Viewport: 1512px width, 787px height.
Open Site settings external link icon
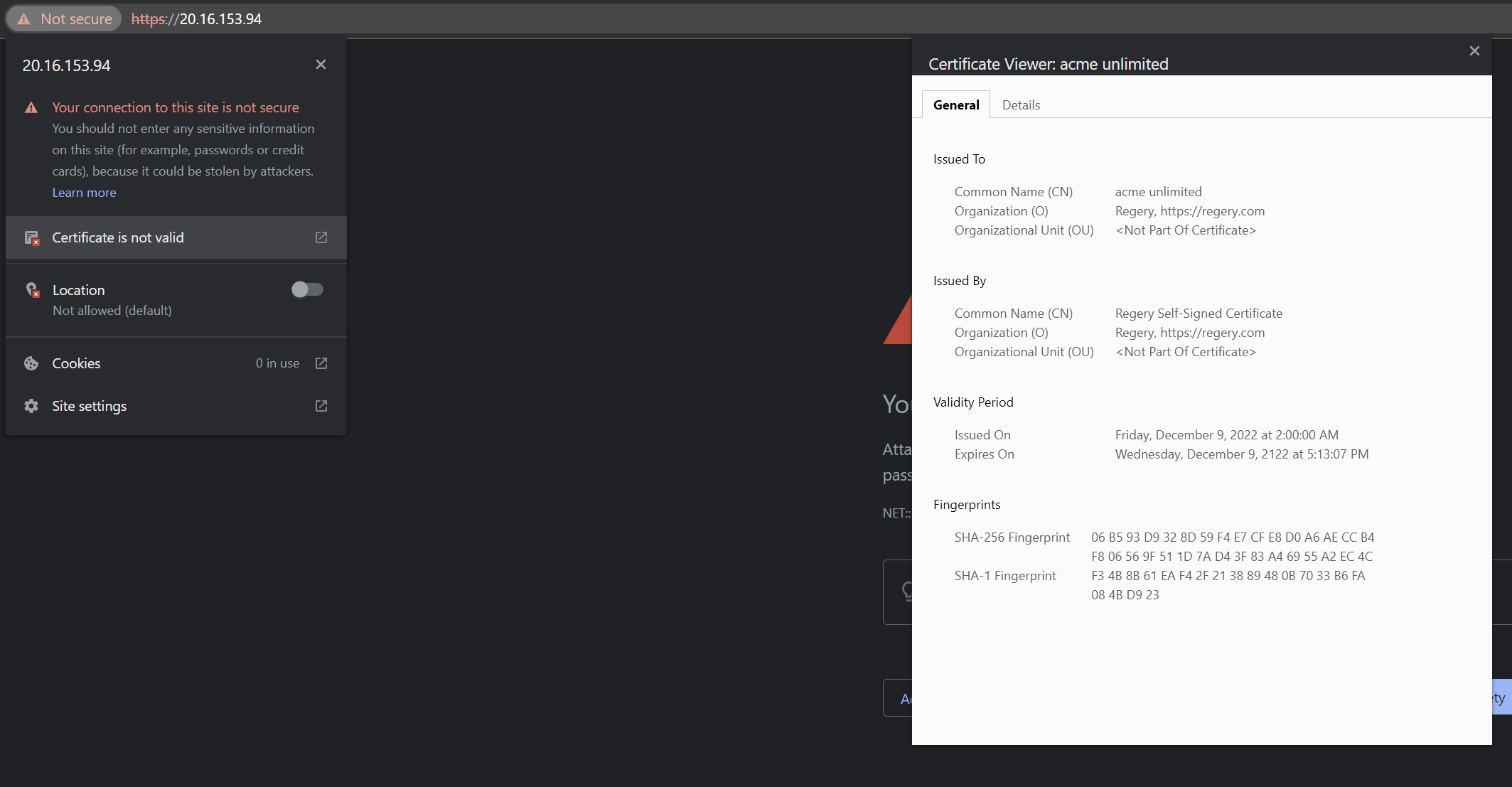pyautogui.click(x=321, y=406)
